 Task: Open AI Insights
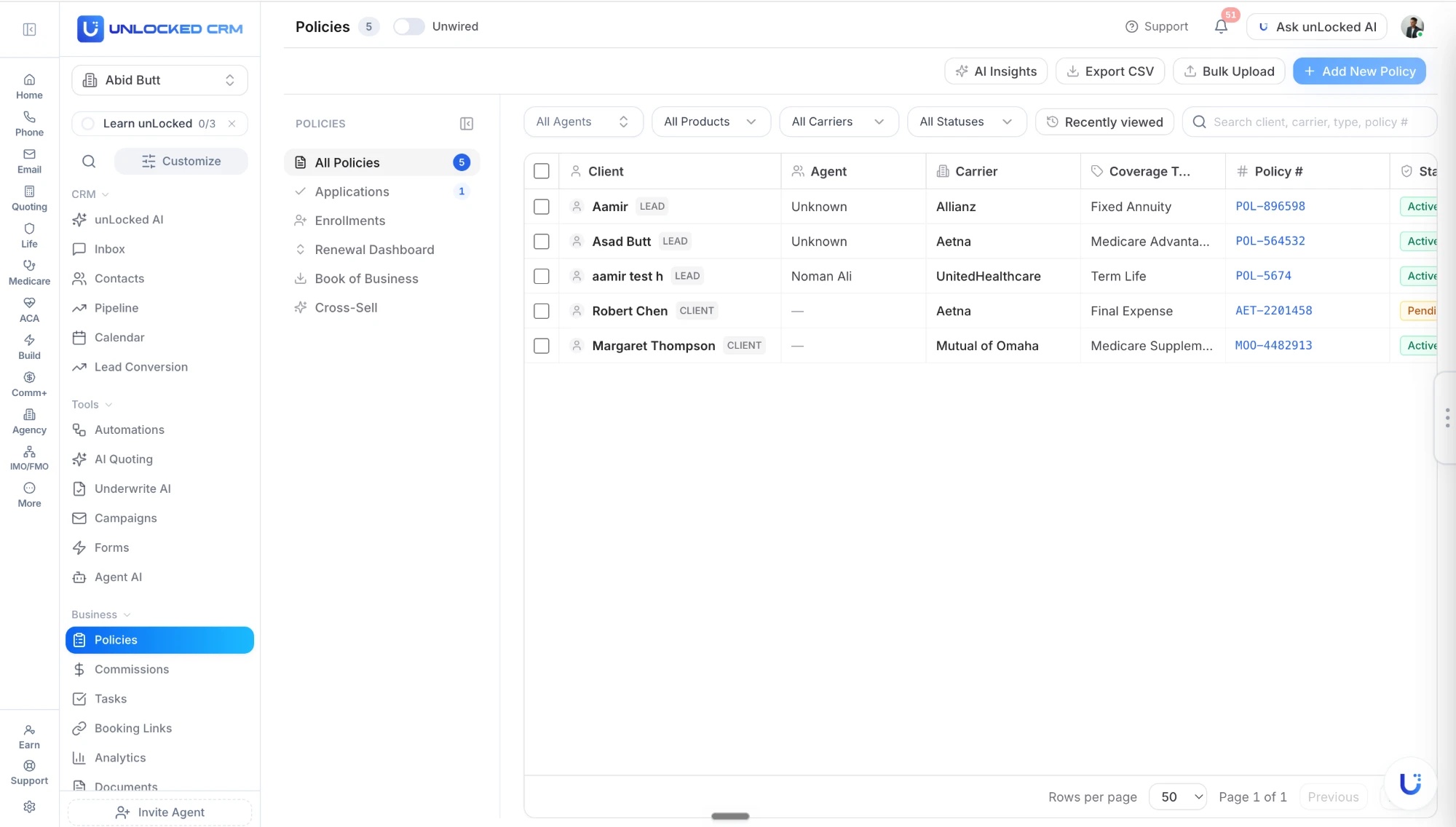(995, 71)
